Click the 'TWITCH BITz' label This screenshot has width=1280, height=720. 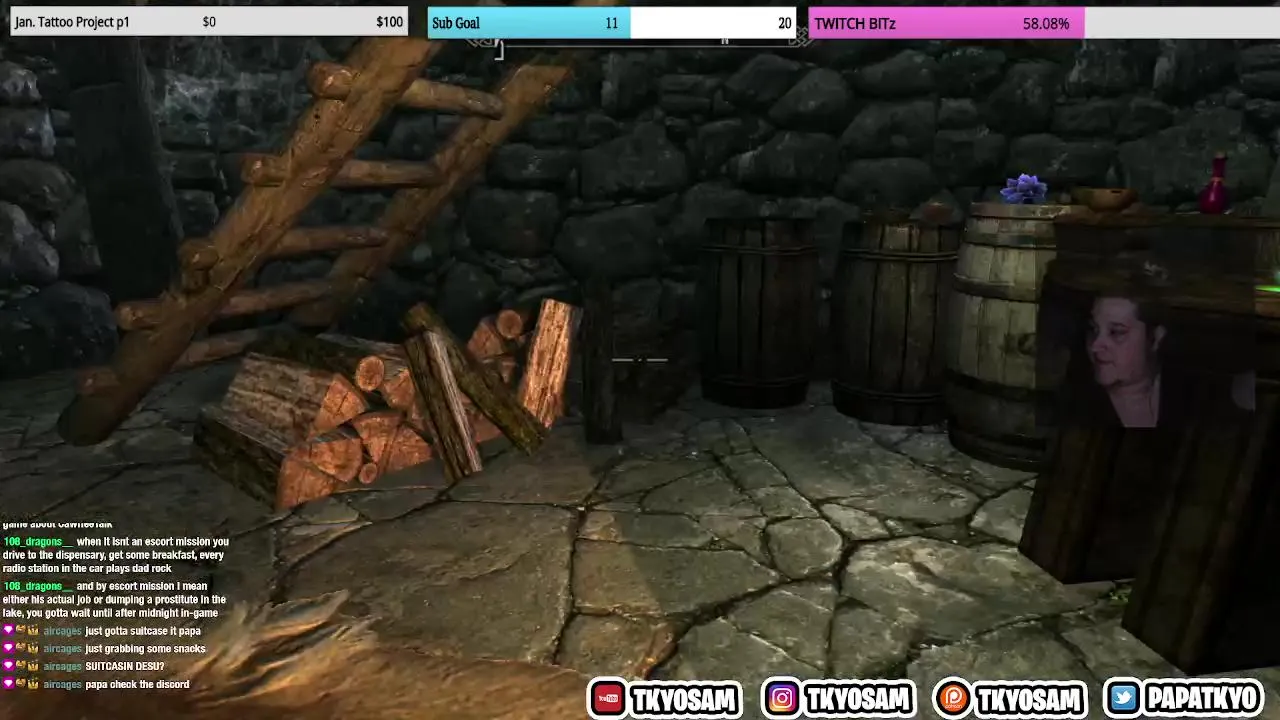(855, 23)
